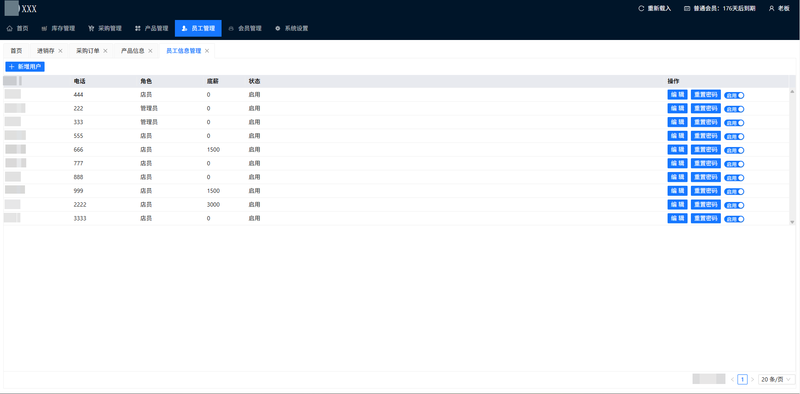Click scroll down arrow of table scrollbar
The height and width of the screenshot is (394, 800).
click(x=792, y=222)
